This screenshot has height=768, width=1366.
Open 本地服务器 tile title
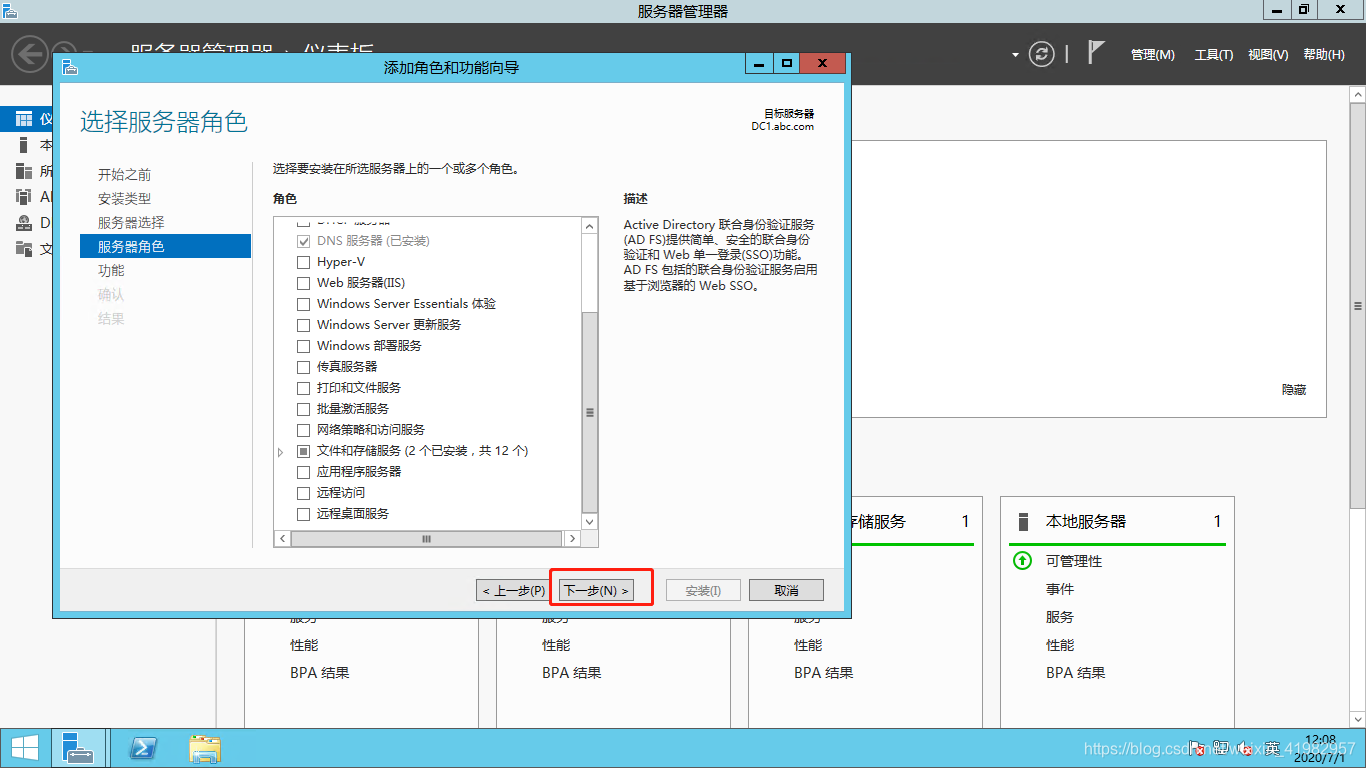coord(1086,522)
